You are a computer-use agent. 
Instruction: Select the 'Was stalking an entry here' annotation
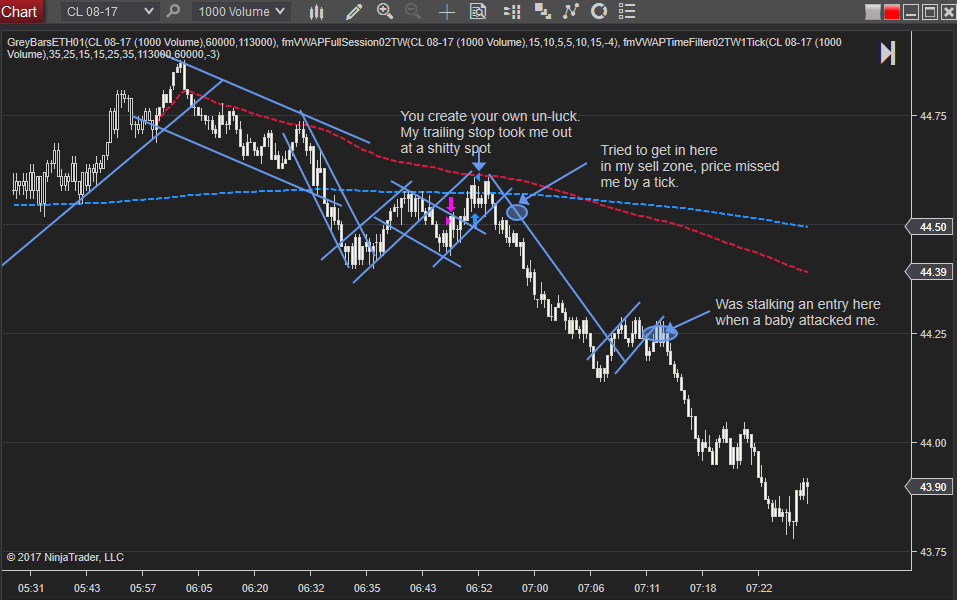798,312
